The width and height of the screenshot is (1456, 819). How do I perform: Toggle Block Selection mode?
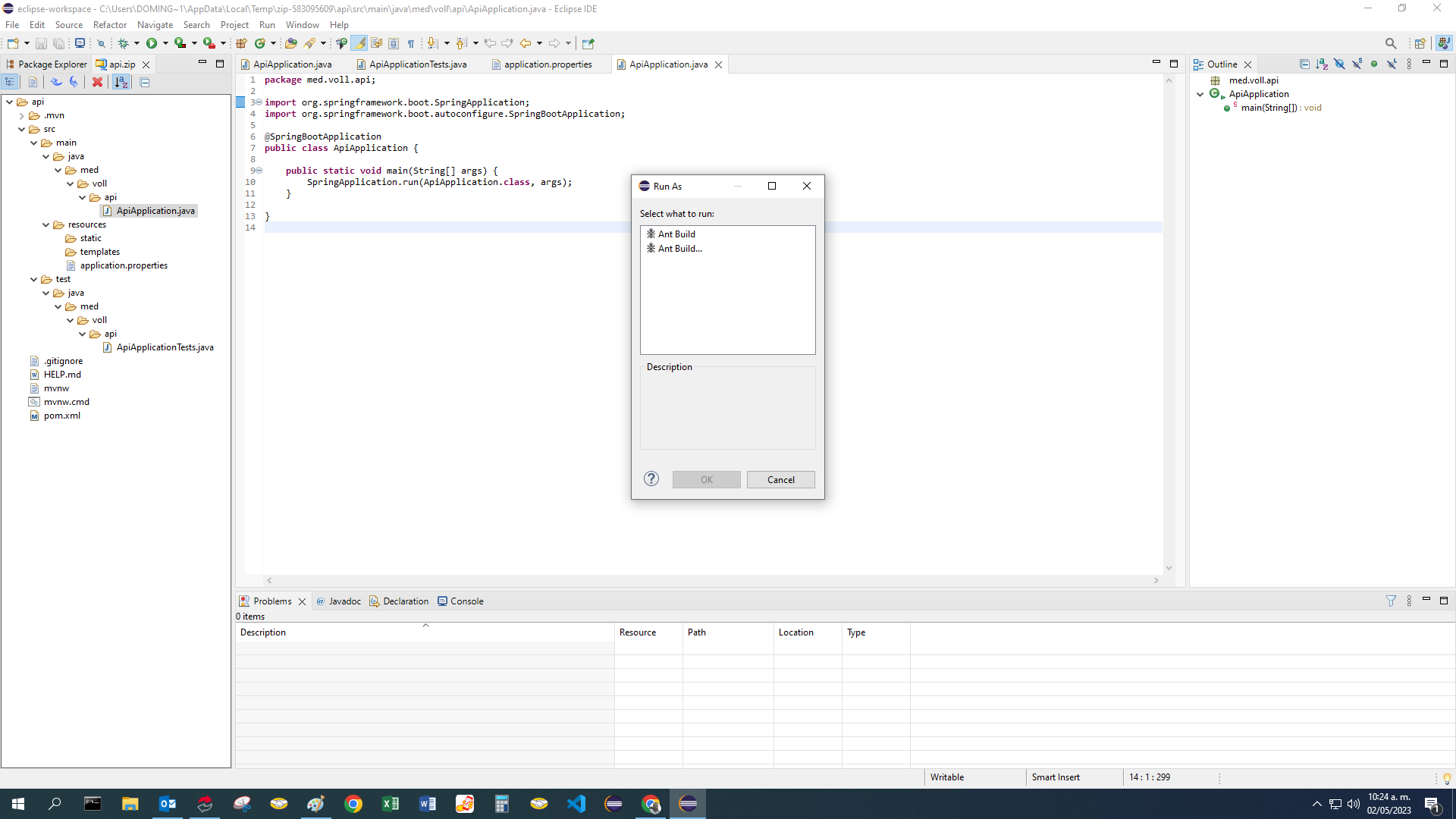(x=394, y=43)
